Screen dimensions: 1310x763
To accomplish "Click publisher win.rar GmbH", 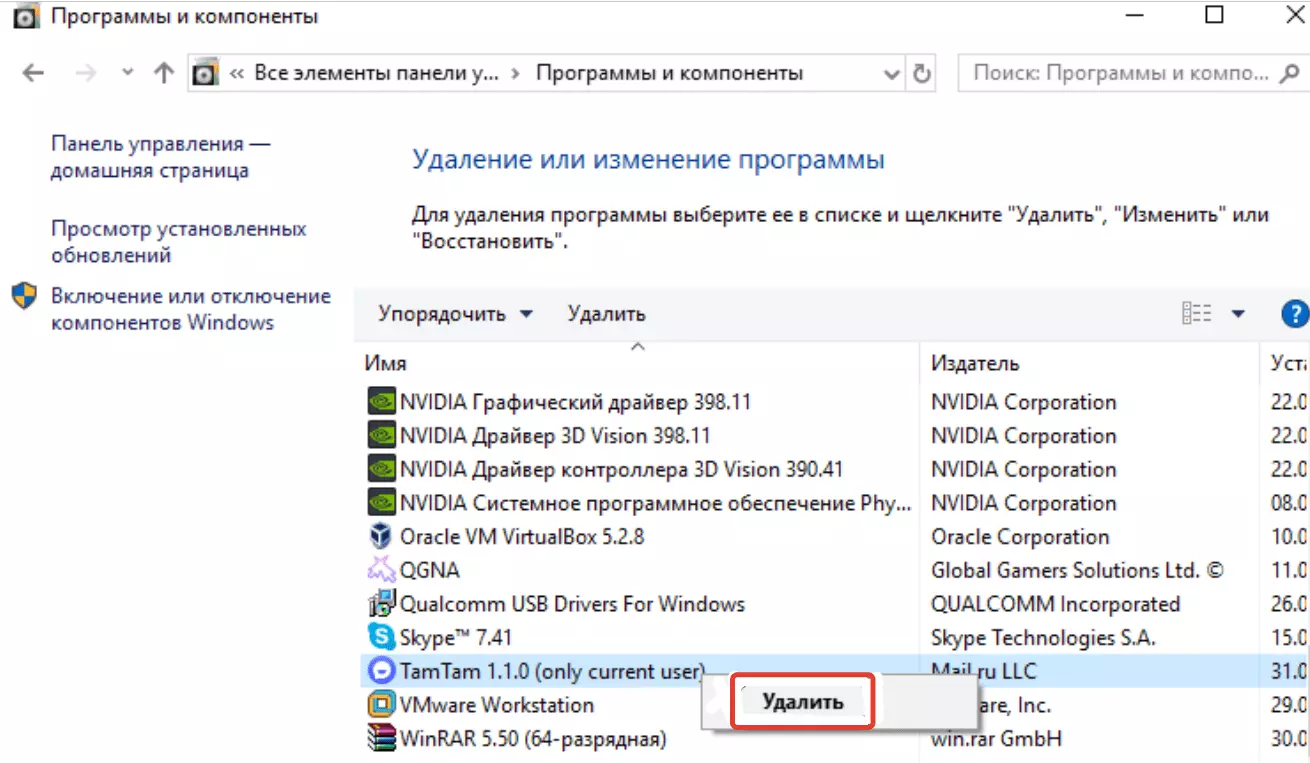I will (996, 739).
